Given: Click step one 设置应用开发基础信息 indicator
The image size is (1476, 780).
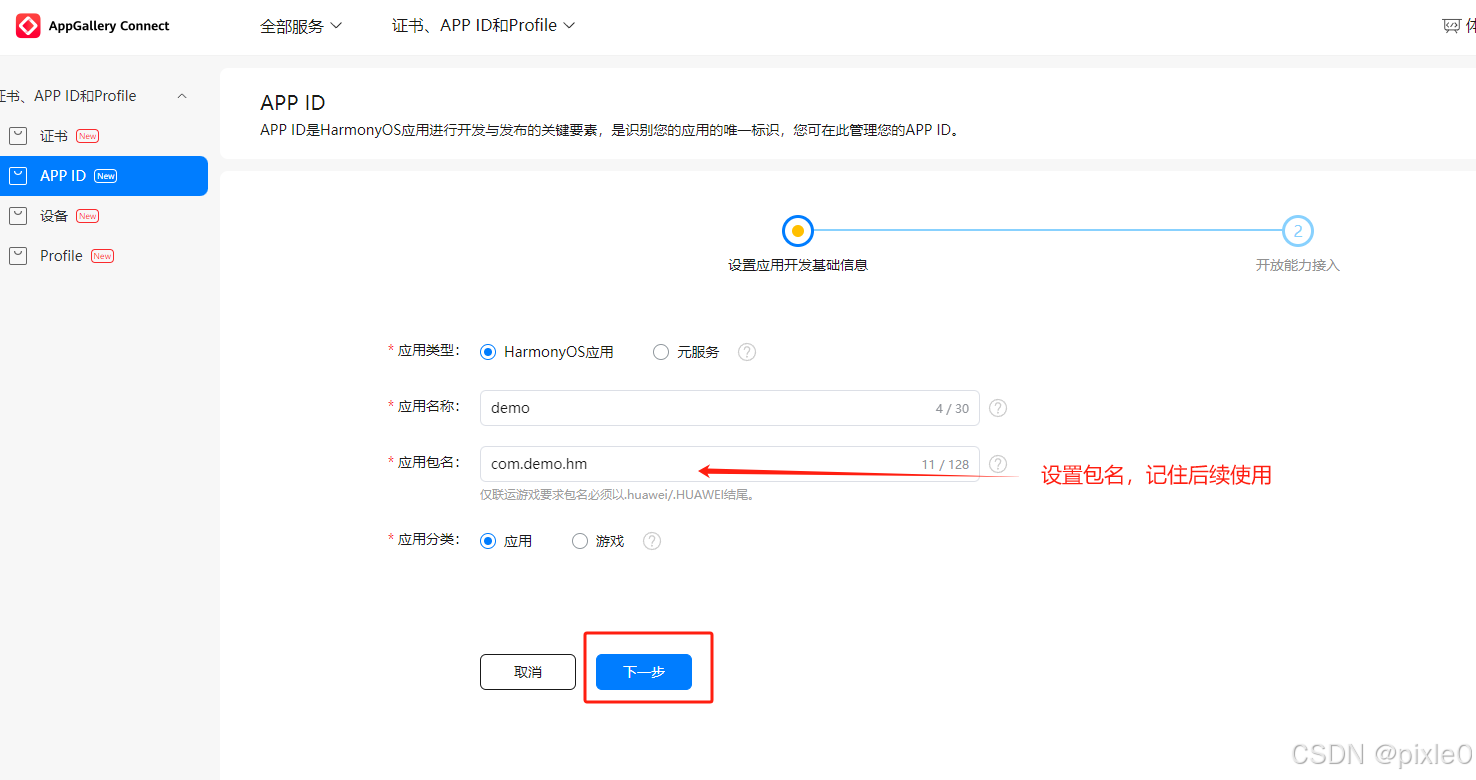Looking at the screenshot, I should point(798,231).
